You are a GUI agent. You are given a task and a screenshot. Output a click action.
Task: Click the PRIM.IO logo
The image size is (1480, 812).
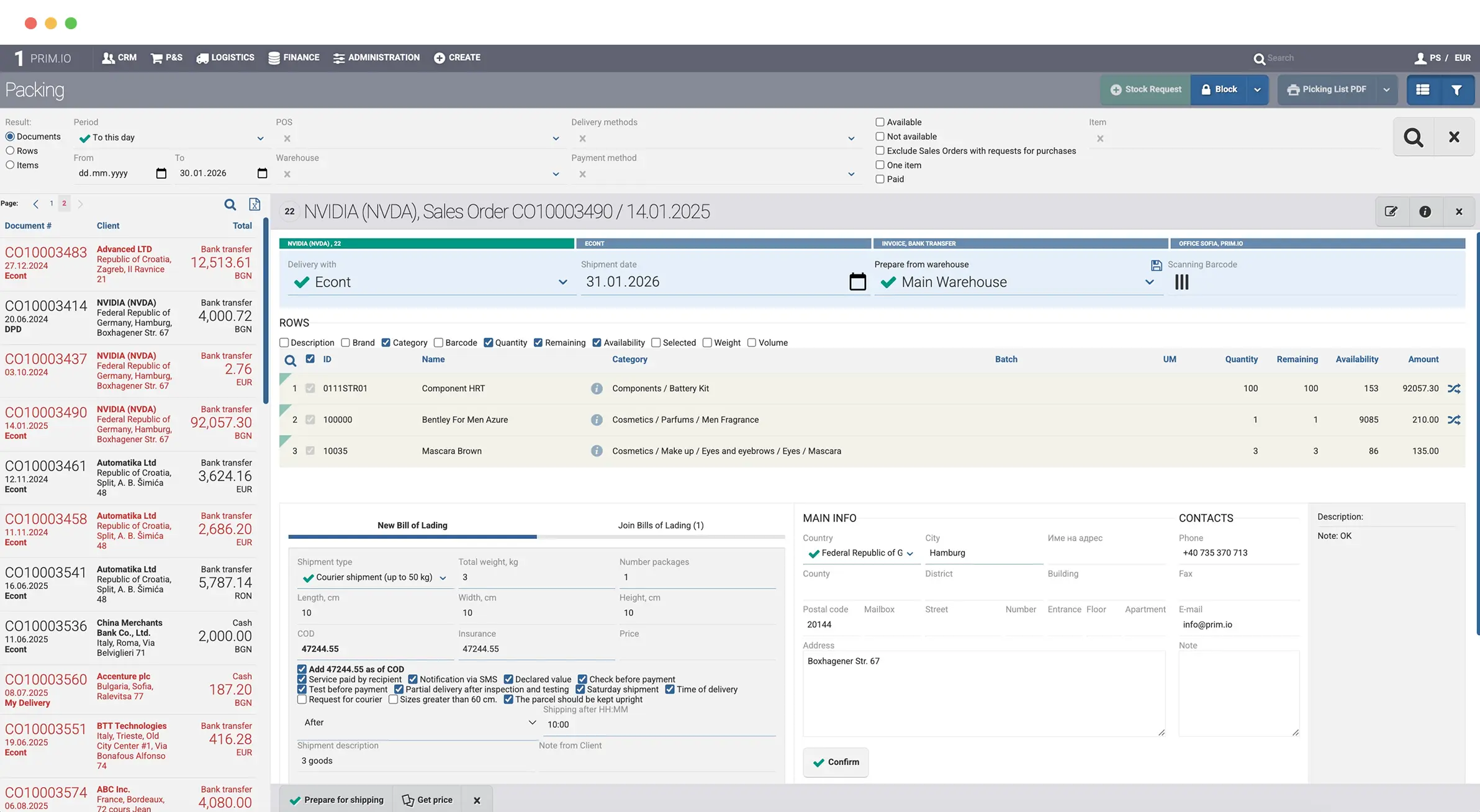pyautogui.click(x=42, y=58)
